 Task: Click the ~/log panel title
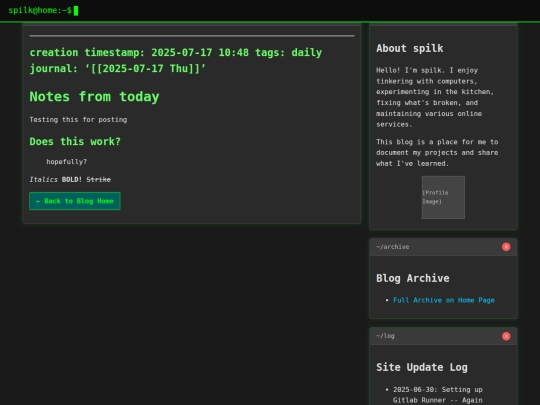tap(385, 336)
